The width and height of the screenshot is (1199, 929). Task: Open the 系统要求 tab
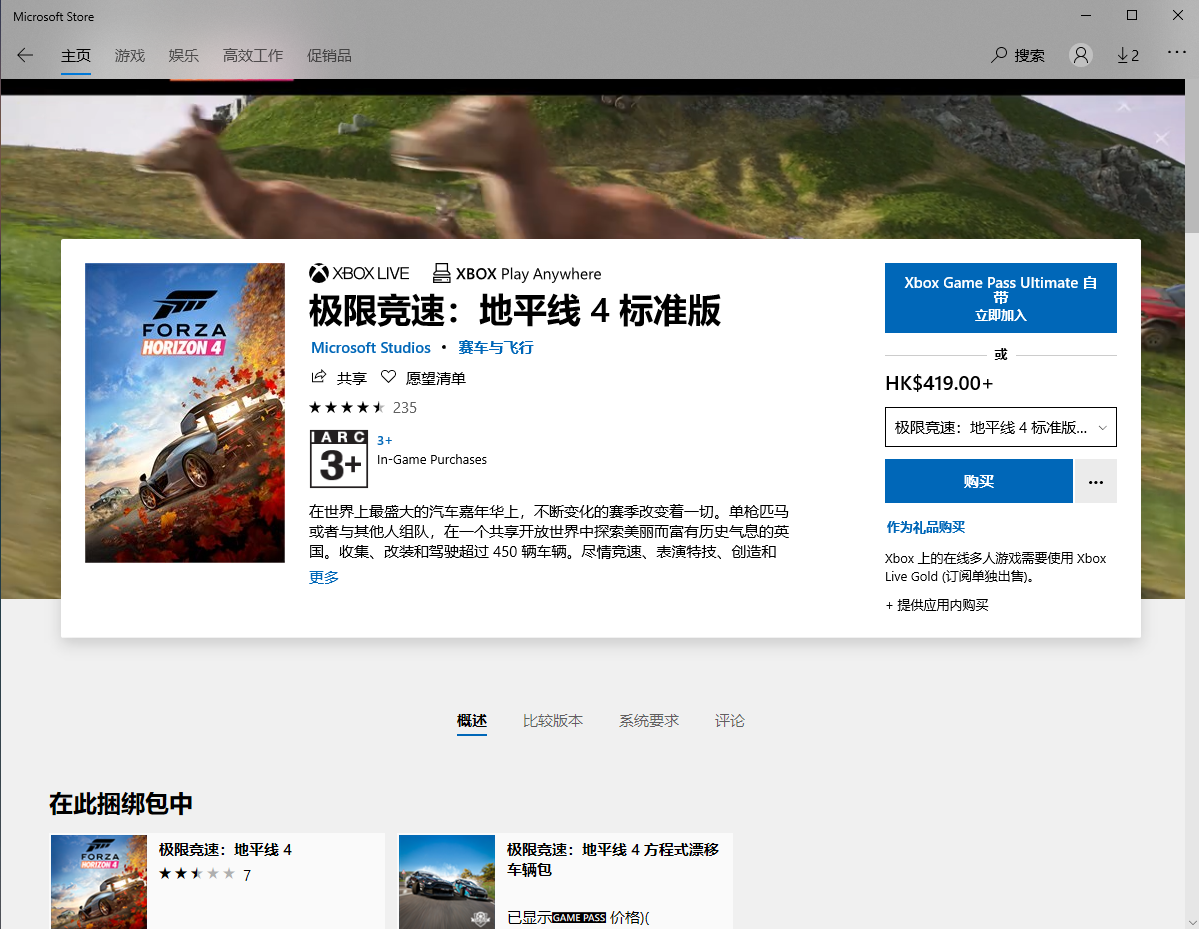648,720
